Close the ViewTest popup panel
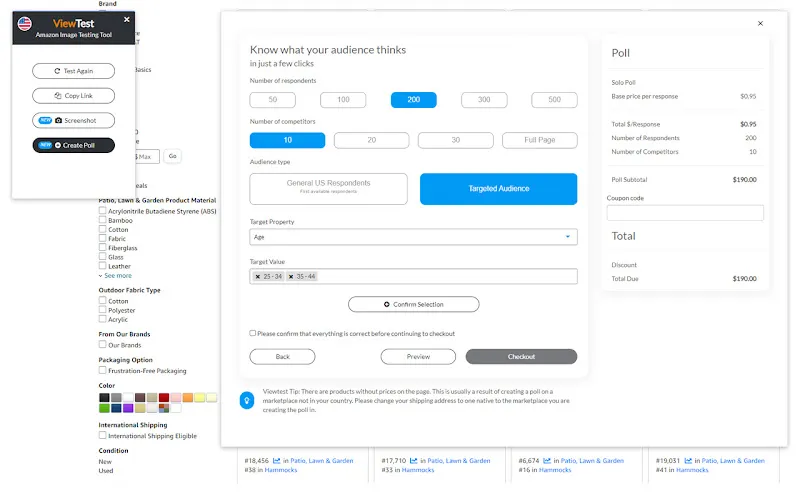800x500 pixels. 126,19
